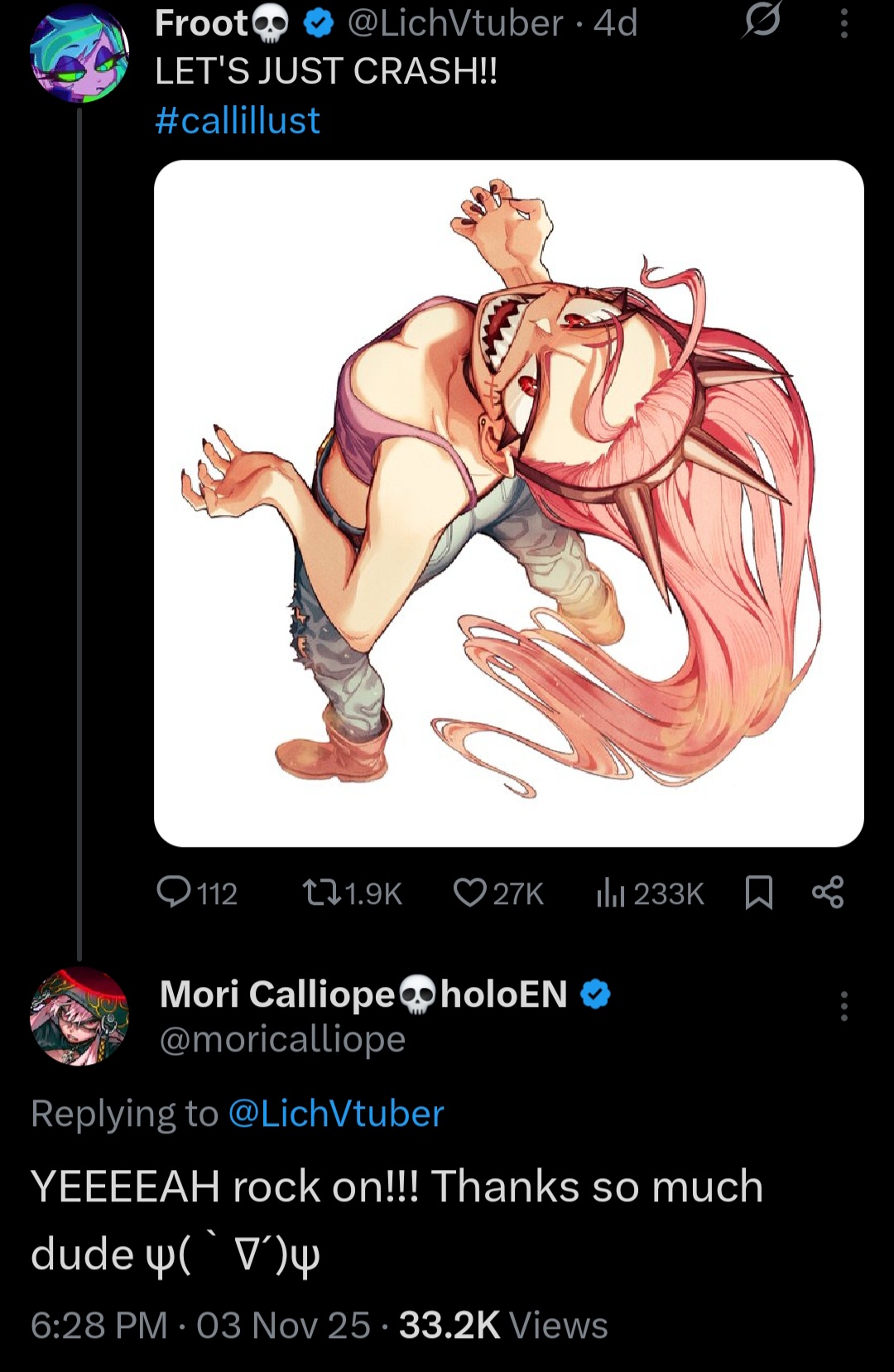
Task: Open more options on Froot's post
Action: (844, 23)
